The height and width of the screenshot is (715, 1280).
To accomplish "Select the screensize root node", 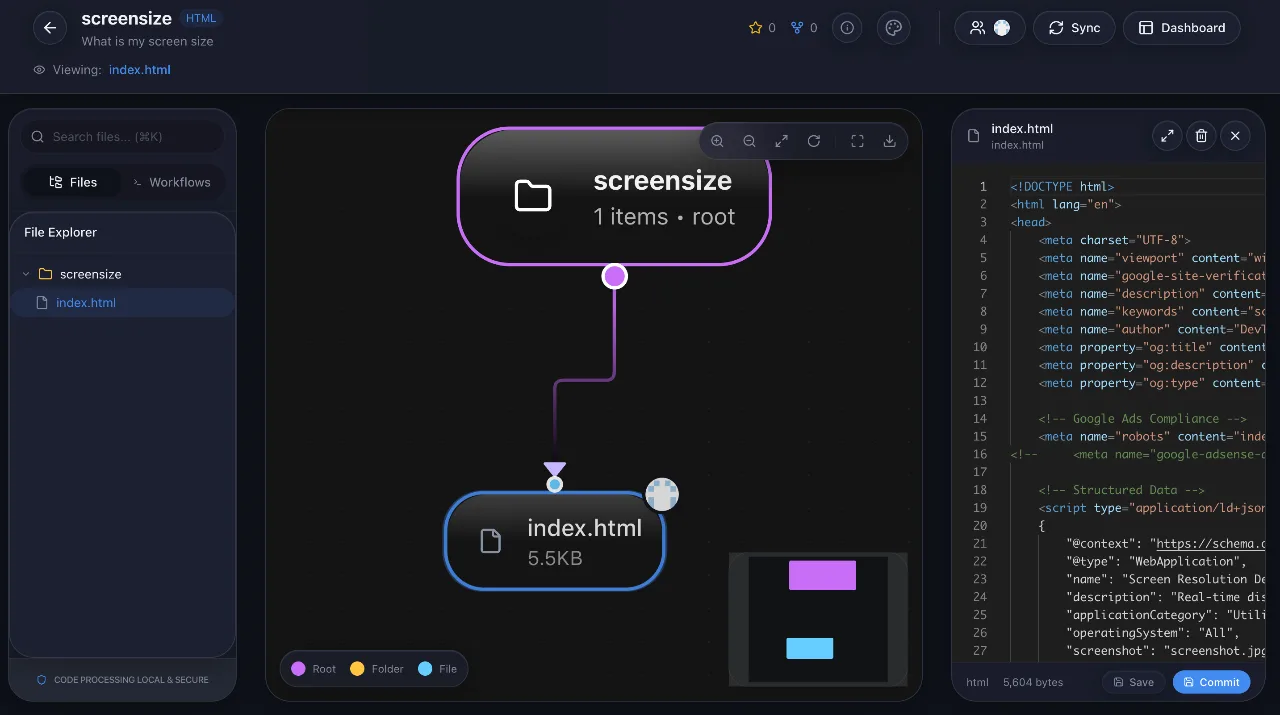I will coord(614,196).
